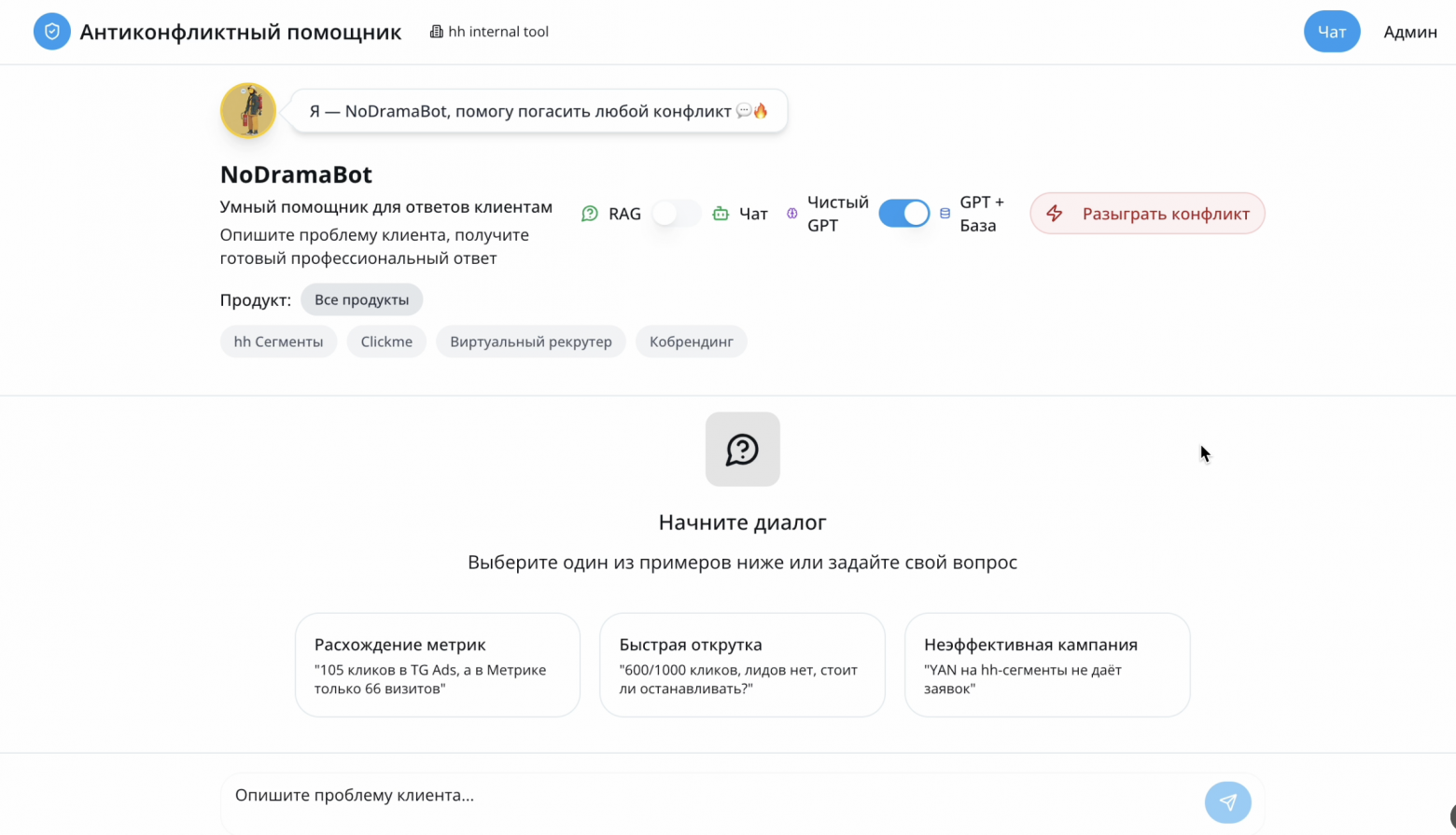Click the large question bubble icon

coord(742,450)
